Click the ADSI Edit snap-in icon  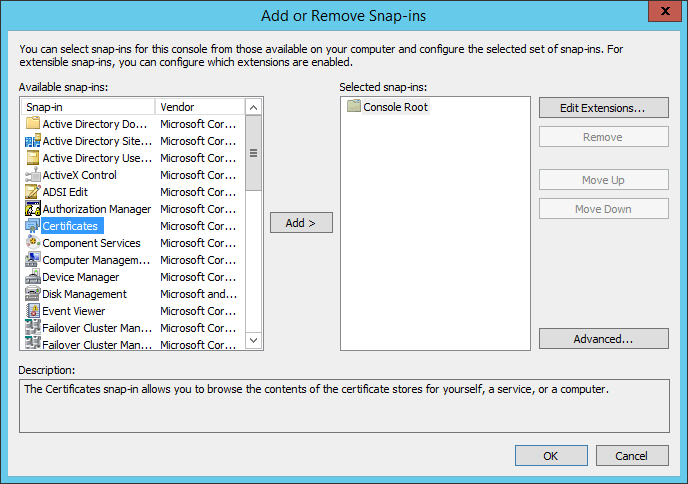click(x=32, y=192)
